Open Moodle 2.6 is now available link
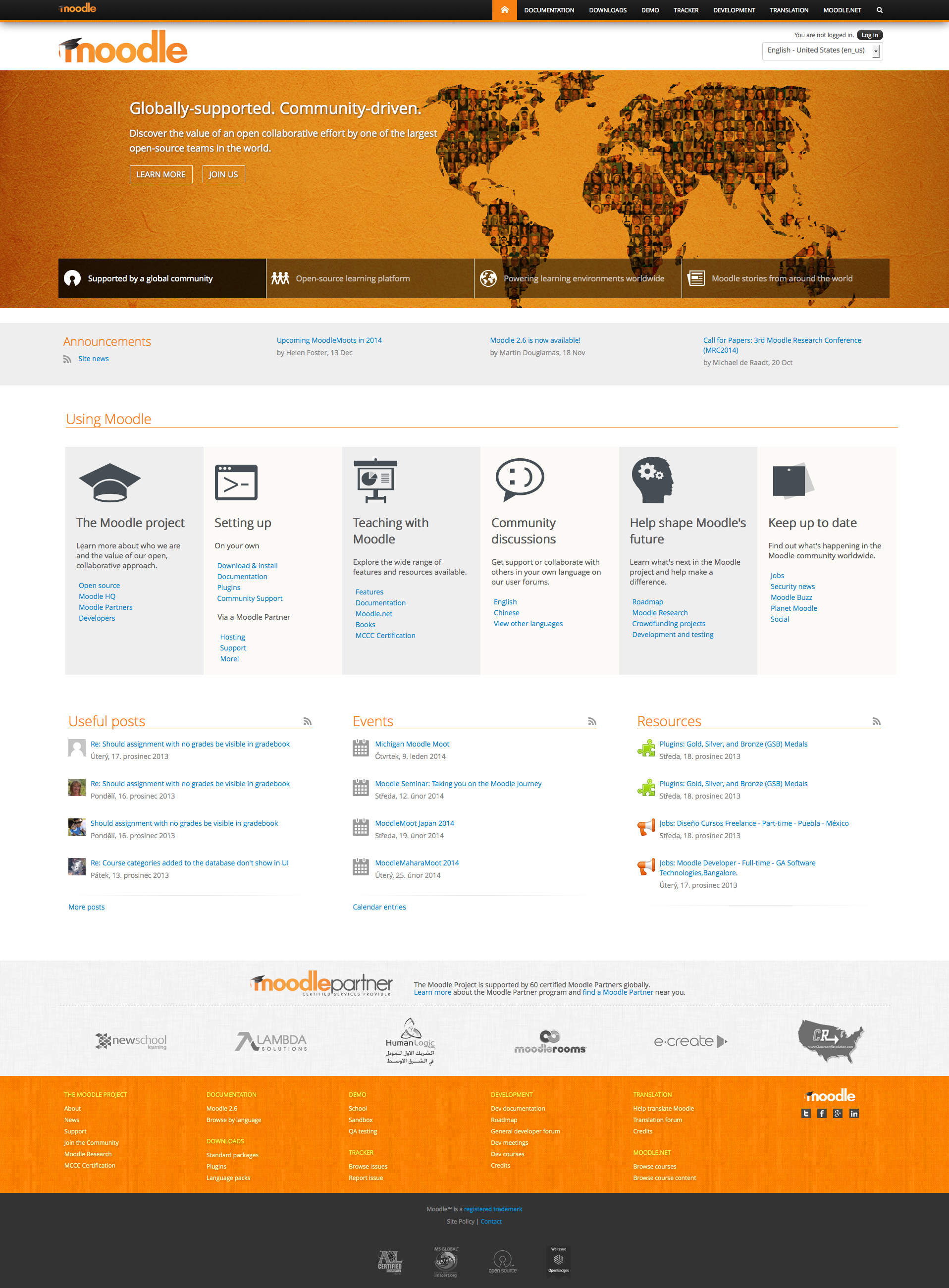949x1288 pixels. click(x=535, y=341)
